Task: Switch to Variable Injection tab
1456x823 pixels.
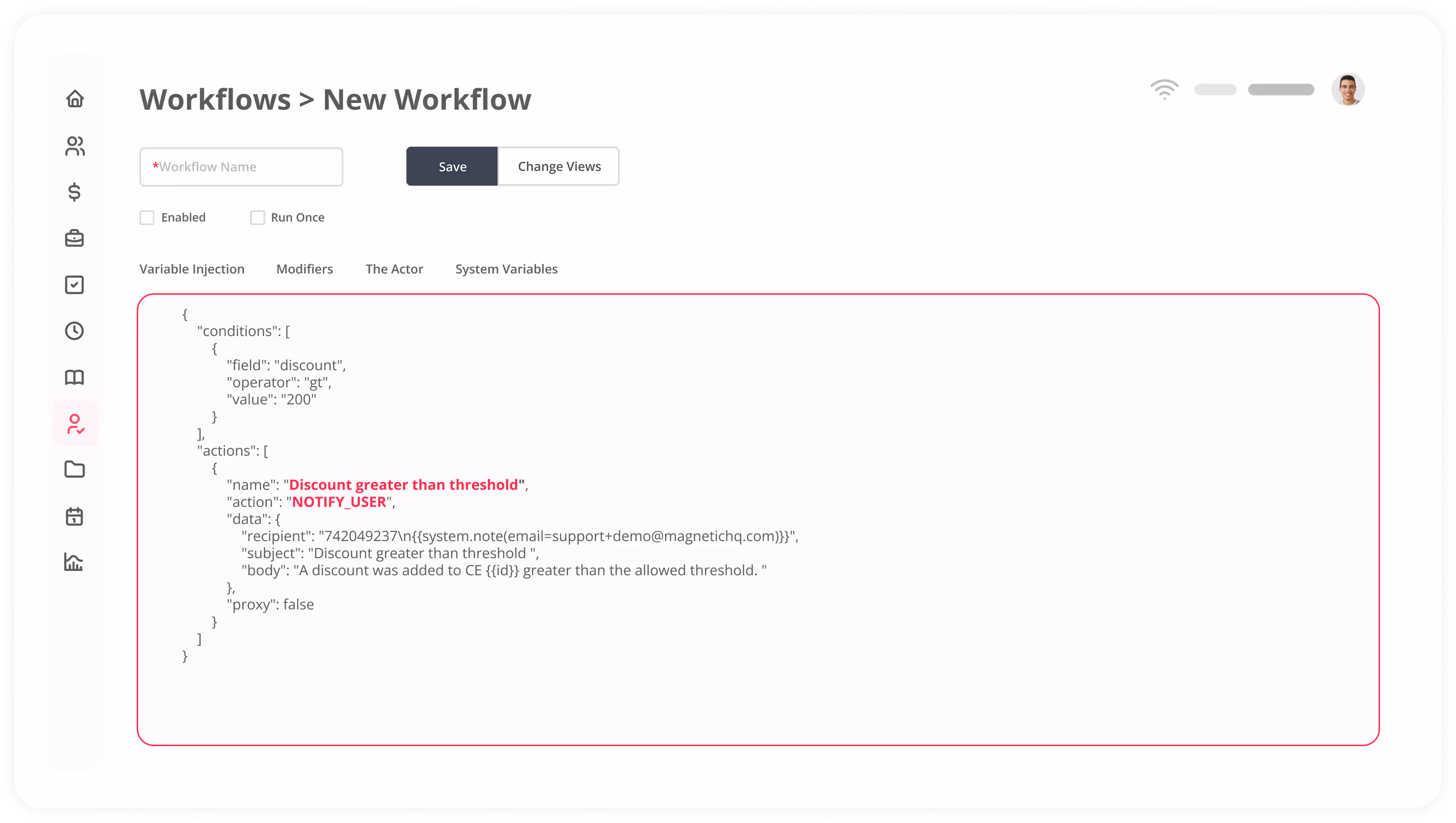Action: click(x=192, y=269)
